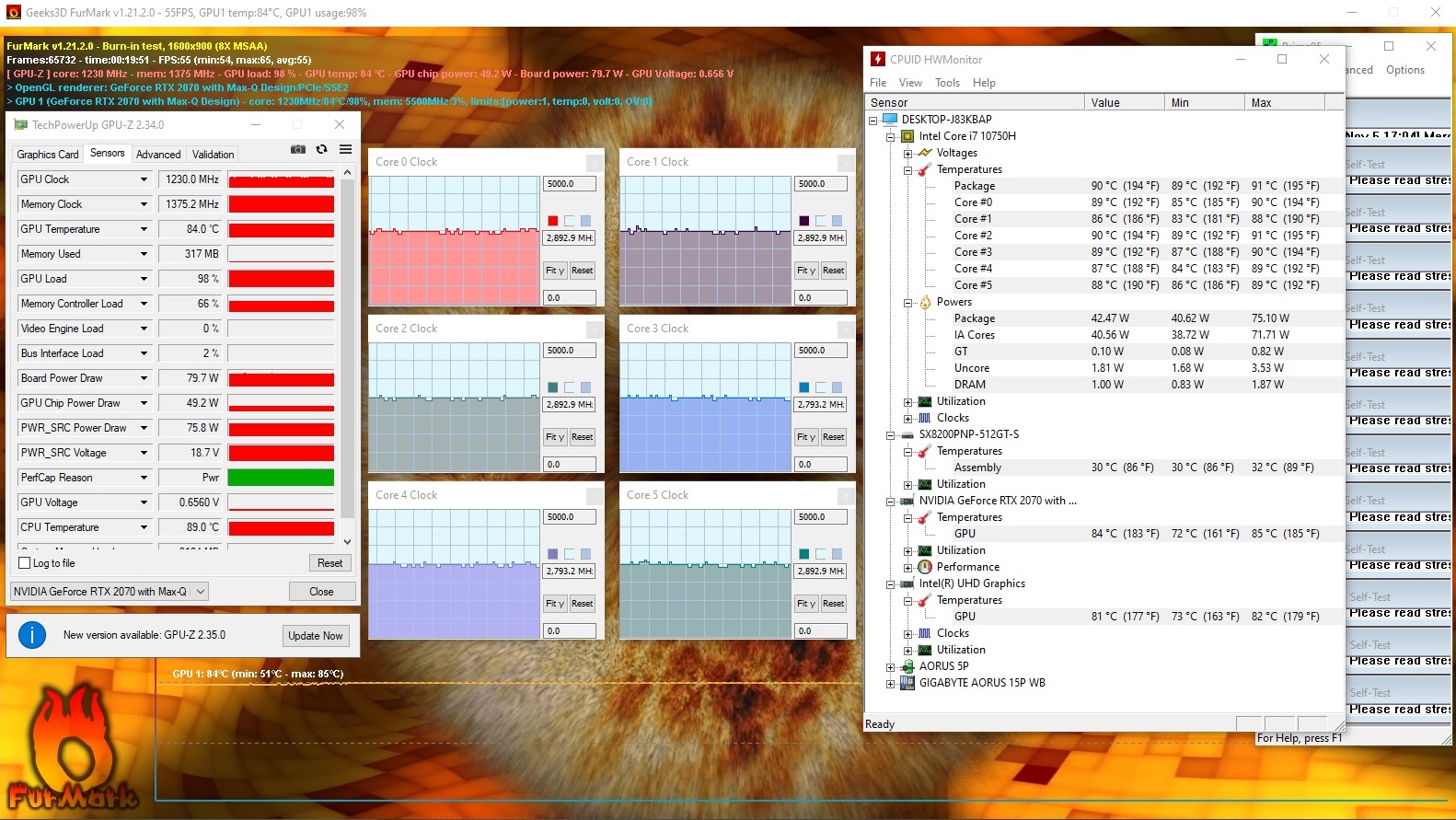Screen dimensions: 1456x820
Task: Open the Tools menu in HWMonitor
Action: pyautogui.click(x=947, y=83)
